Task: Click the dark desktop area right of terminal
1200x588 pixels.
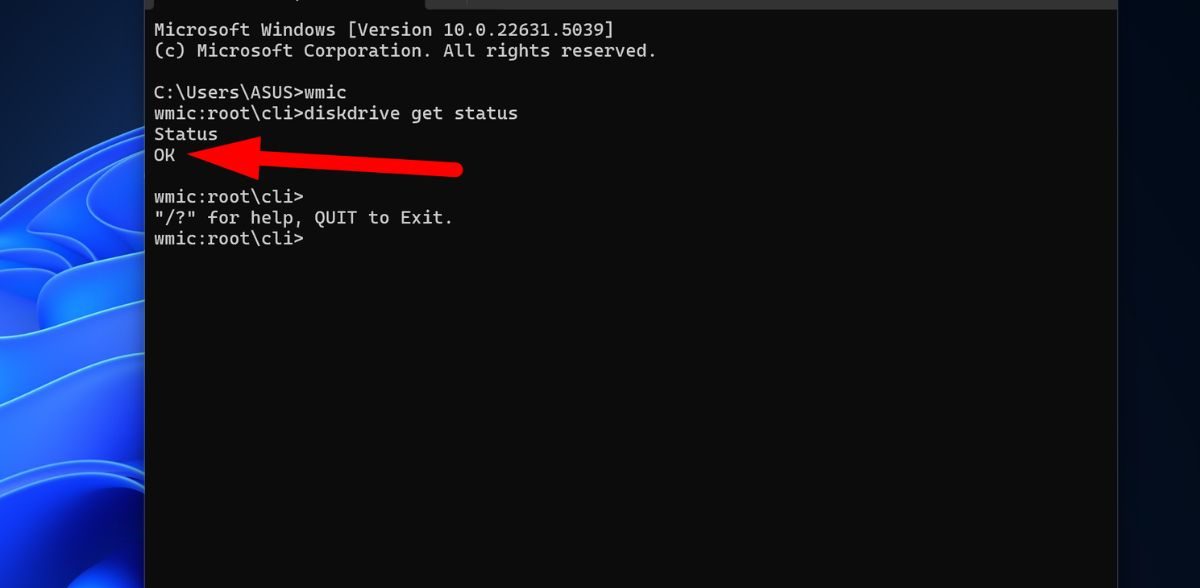Action: (x=1158, y=300)
